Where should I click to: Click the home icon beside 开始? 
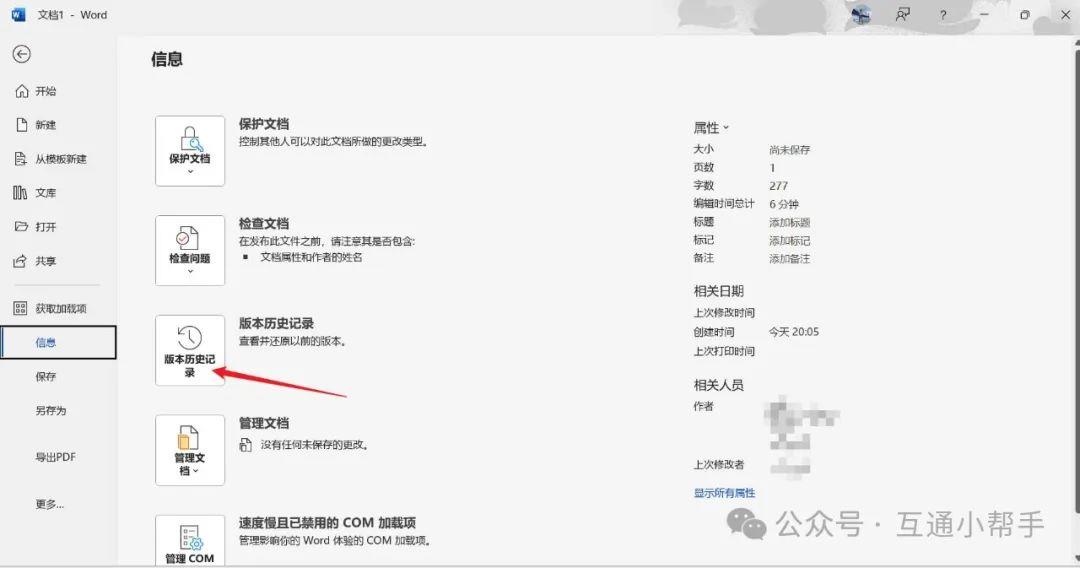tap(22, 91)
